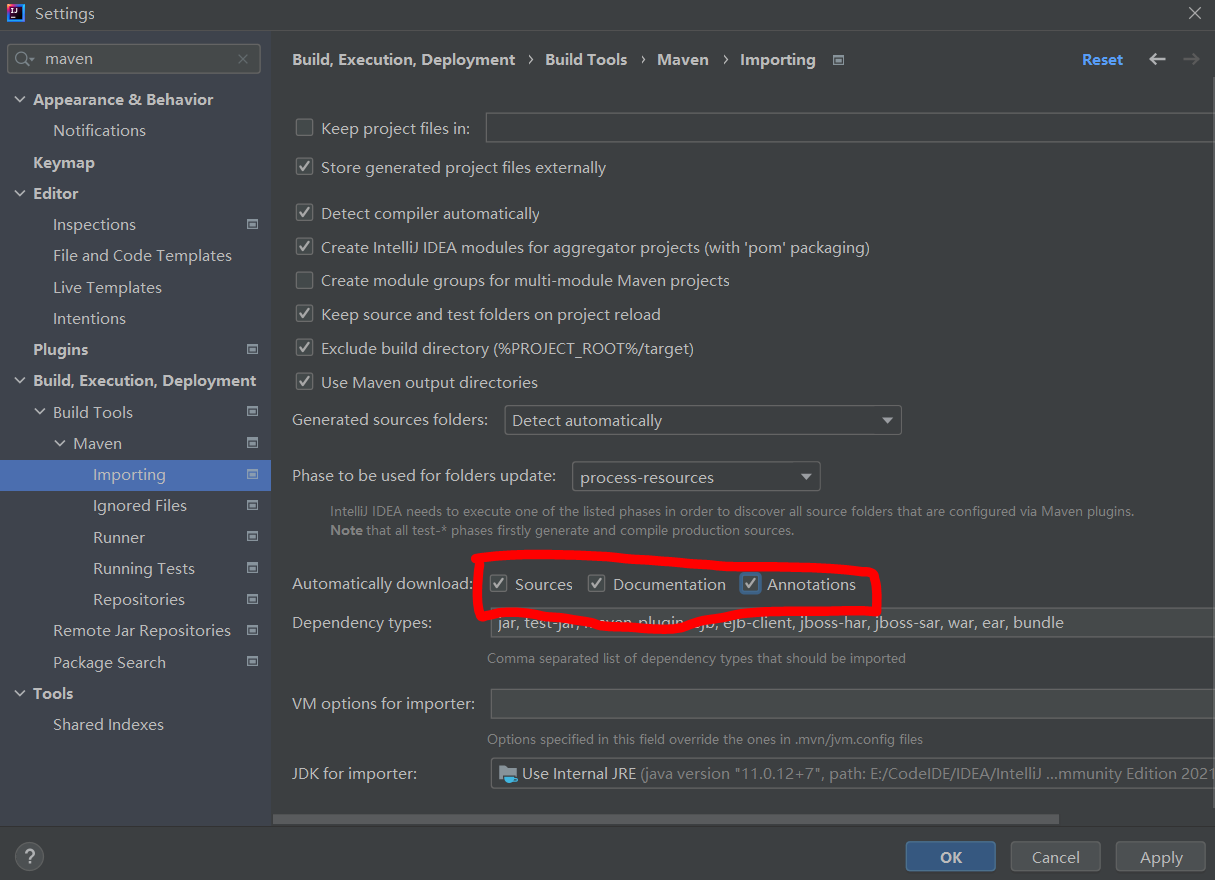Viewport: 1215px width, 880px height.
Task: Open File and Code Templates page
Action: point(142,256)
